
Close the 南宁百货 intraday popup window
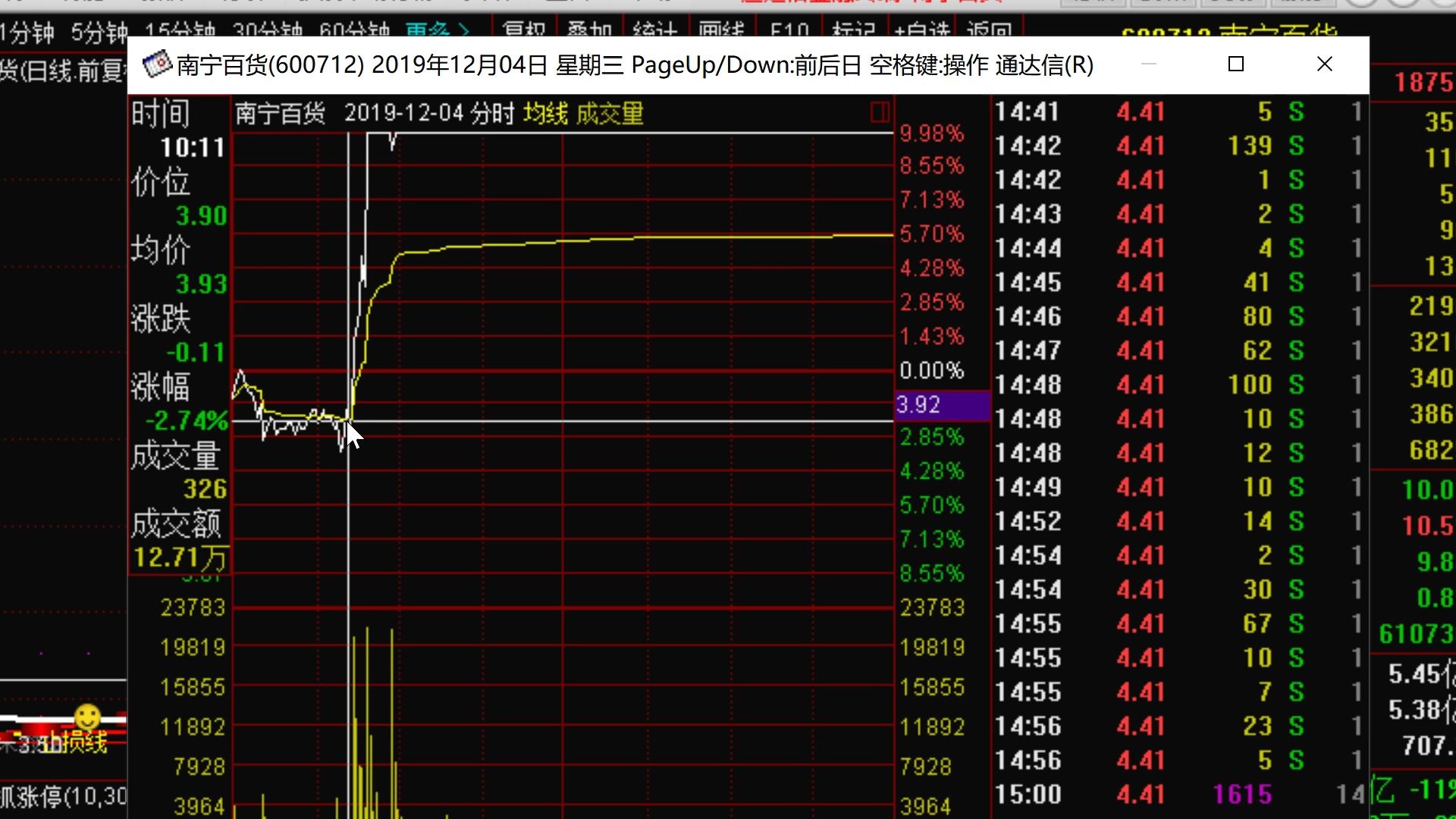point(1325,64)
